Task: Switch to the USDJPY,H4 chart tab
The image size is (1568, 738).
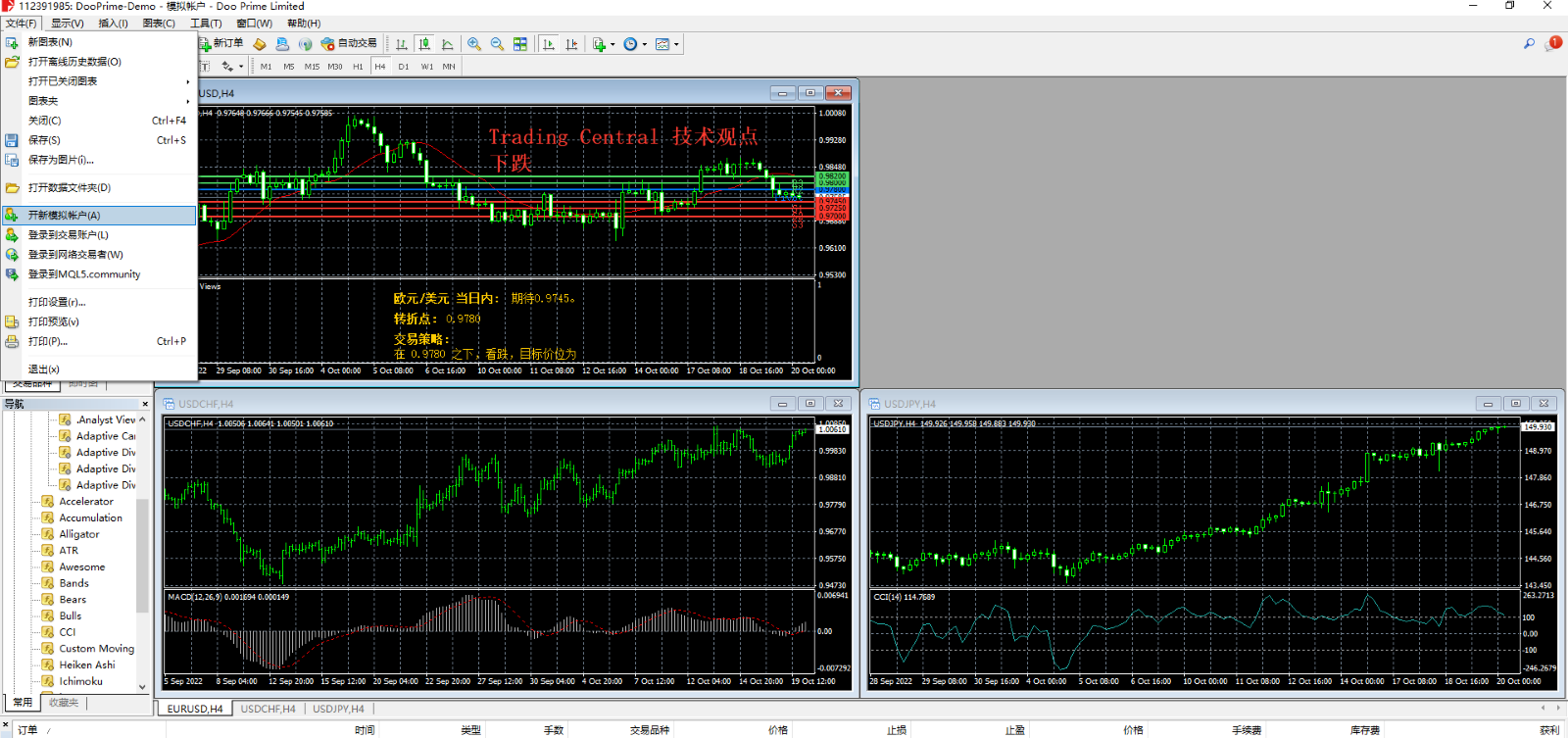Action: pyautogui.click(x=338, y=709)
